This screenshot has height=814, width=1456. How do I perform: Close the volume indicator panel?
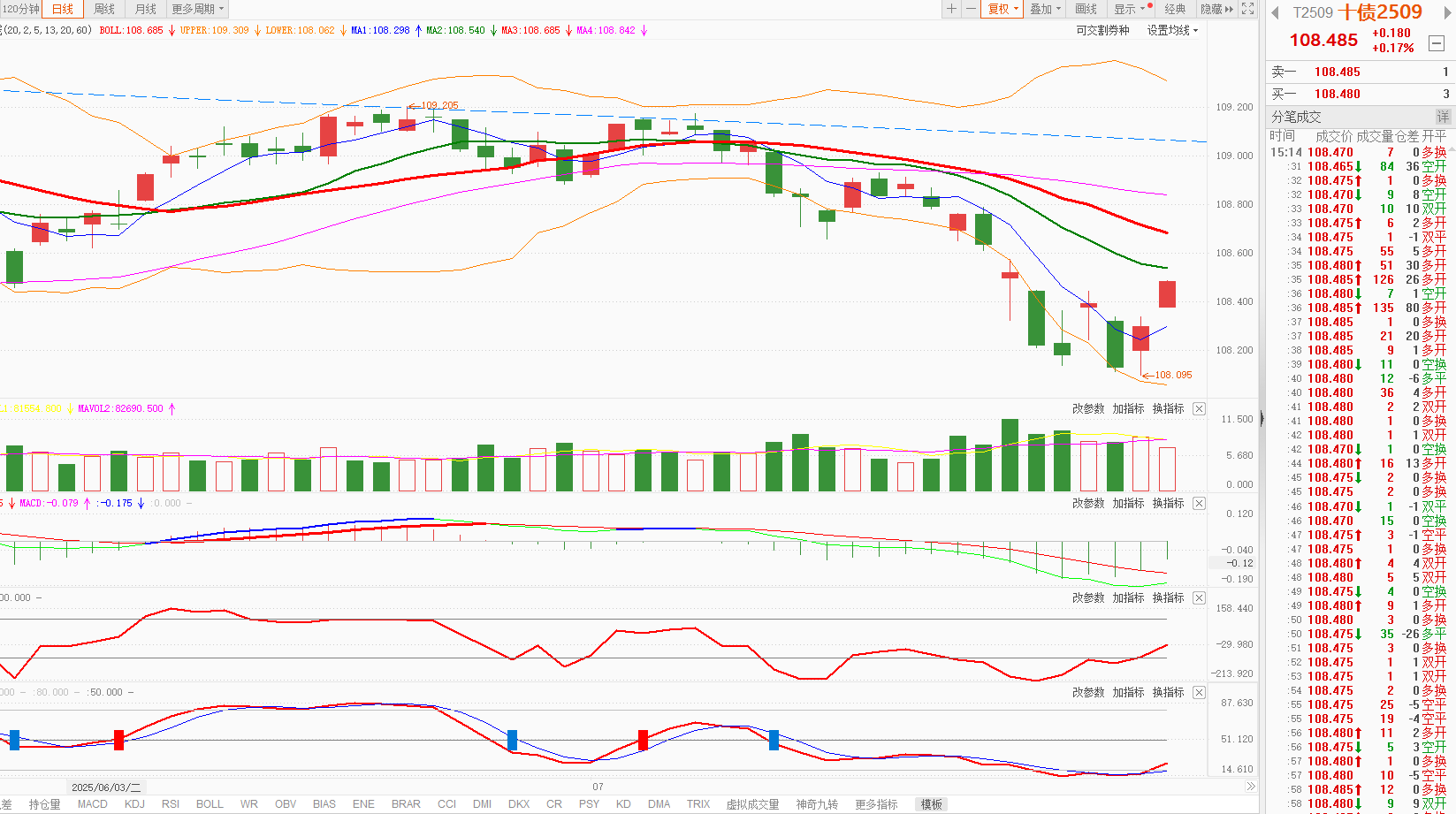click(x=1199, y=408)
